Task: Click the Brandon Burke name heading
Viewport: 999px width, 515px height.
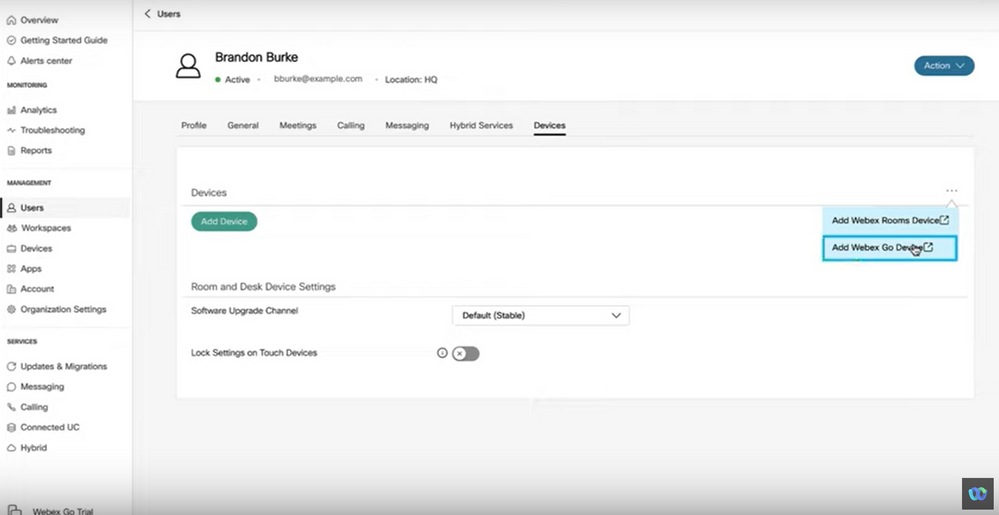Action: pyautogui.click(x=256, y=57)
